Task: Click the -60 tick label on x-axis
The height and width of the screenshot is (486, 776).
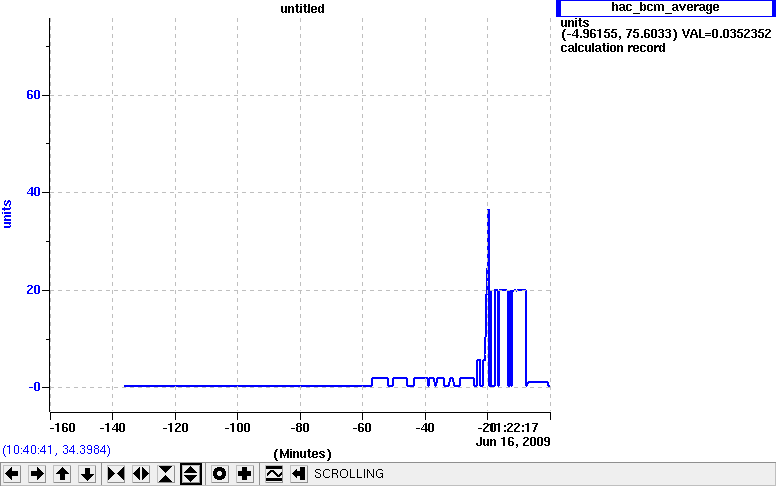Action: pyautogui.click(x=362, y=428)
